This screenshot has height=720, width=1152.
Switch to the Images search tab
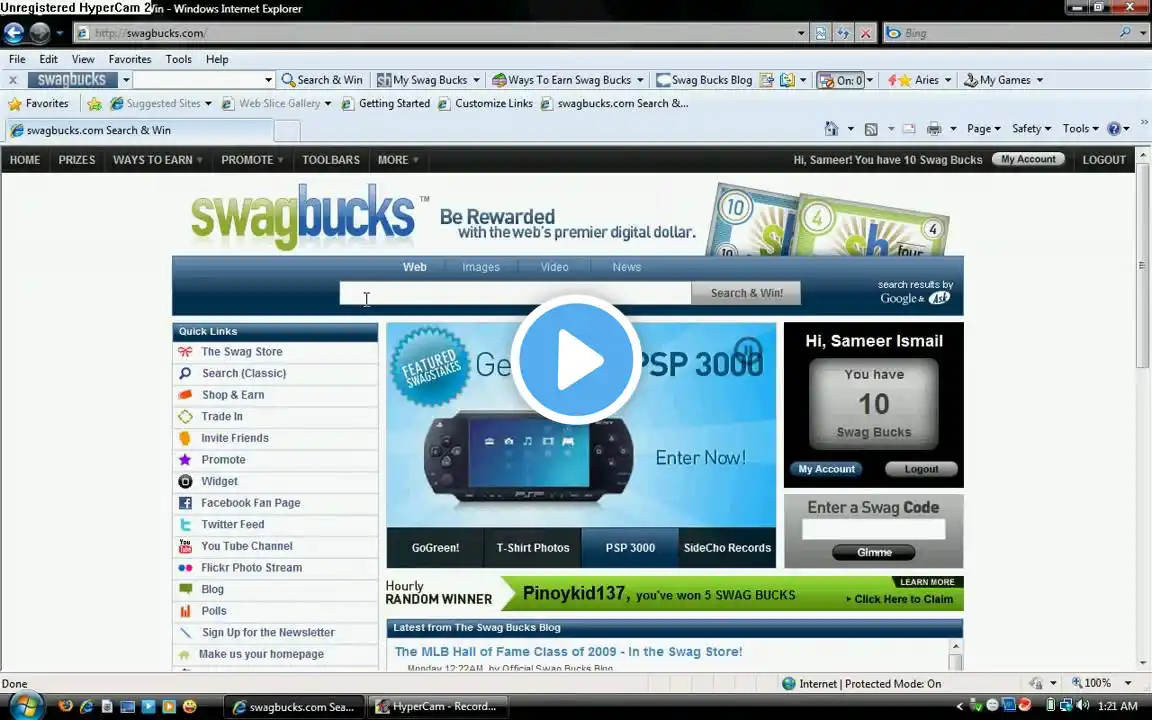pyautogui.click(x=481, y=267)
